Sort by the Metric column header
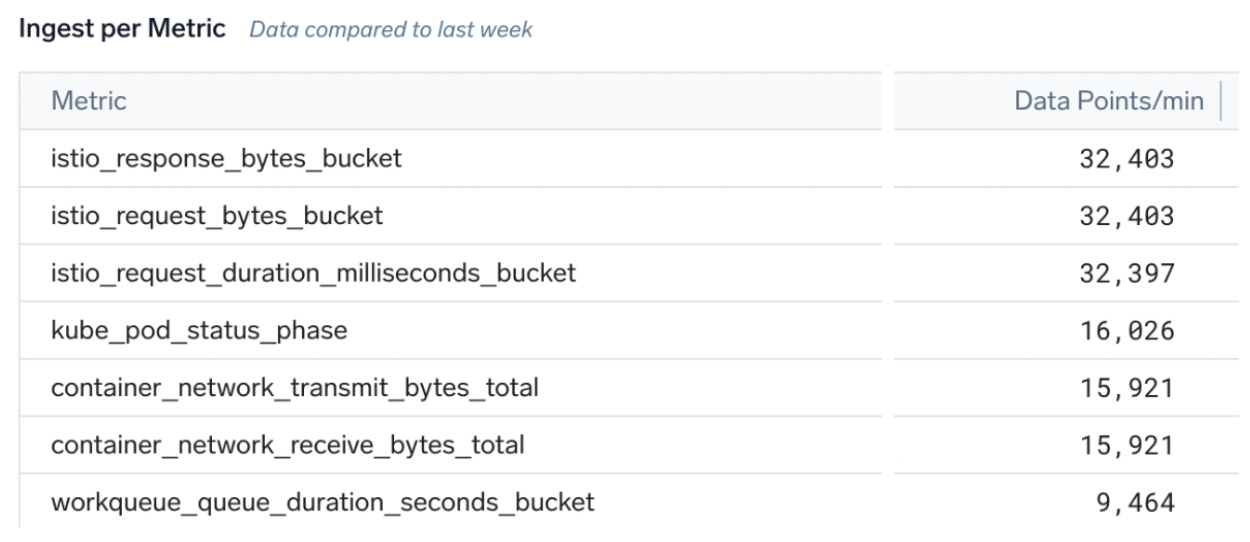 (89, 101)
